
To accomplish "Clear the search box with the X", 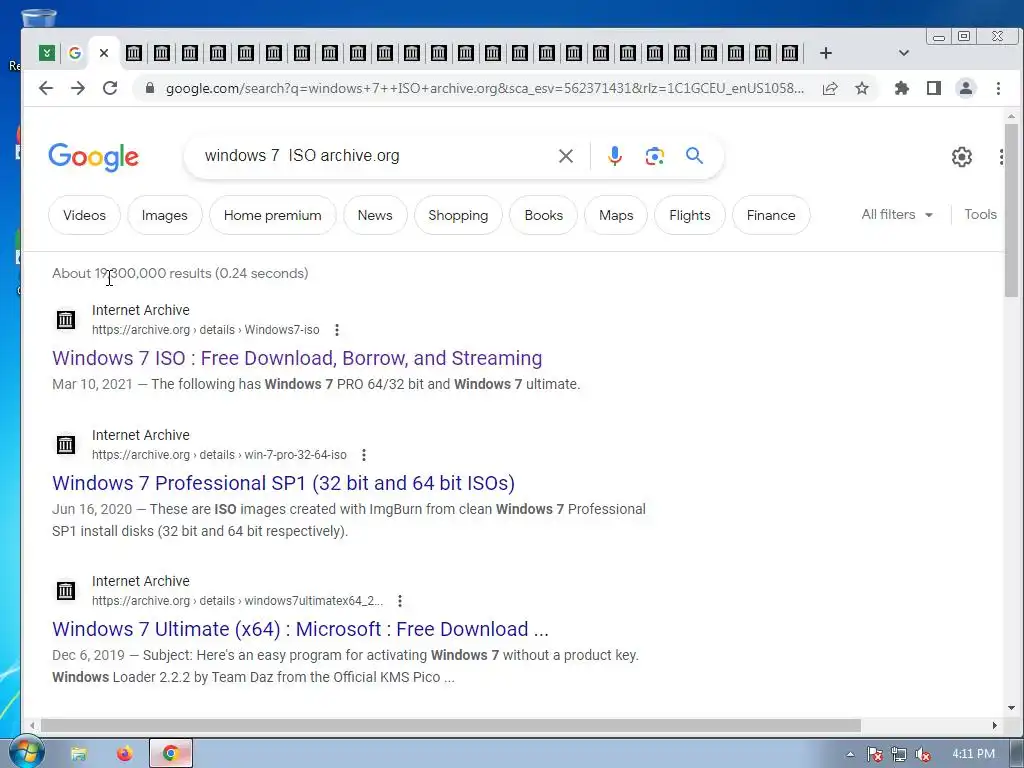I will 566,156.
